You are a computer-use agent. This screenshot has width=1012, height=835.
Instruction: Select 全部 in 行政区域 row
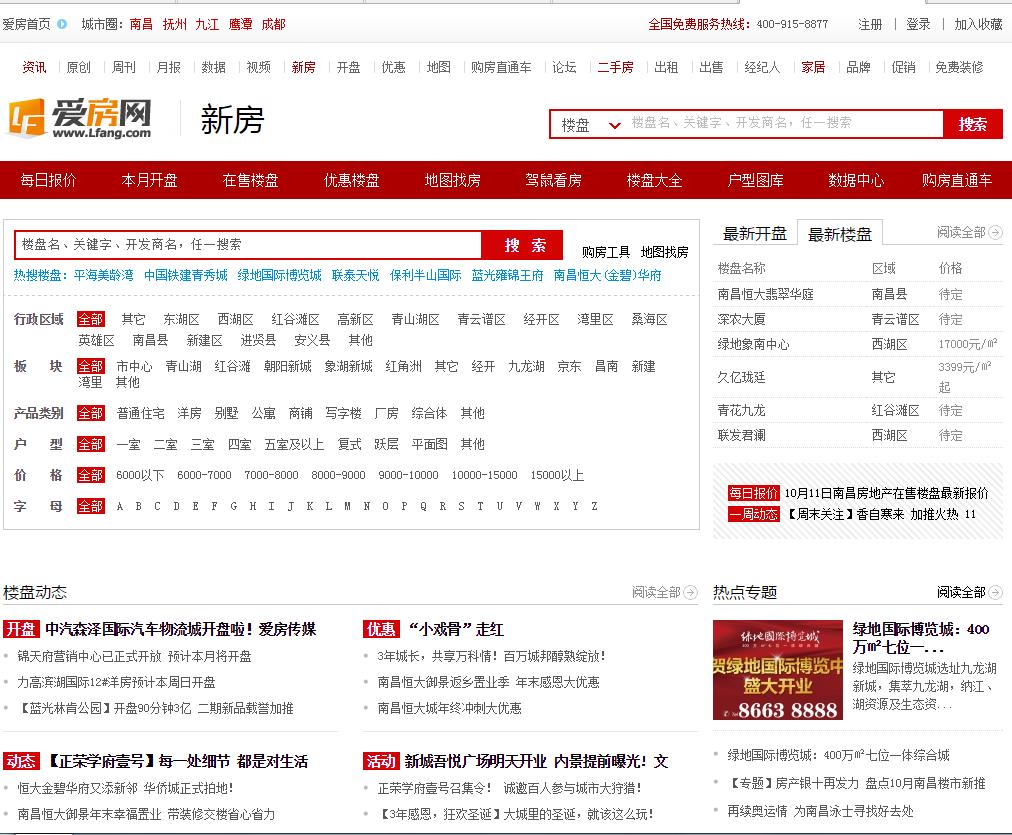point(90,319)
